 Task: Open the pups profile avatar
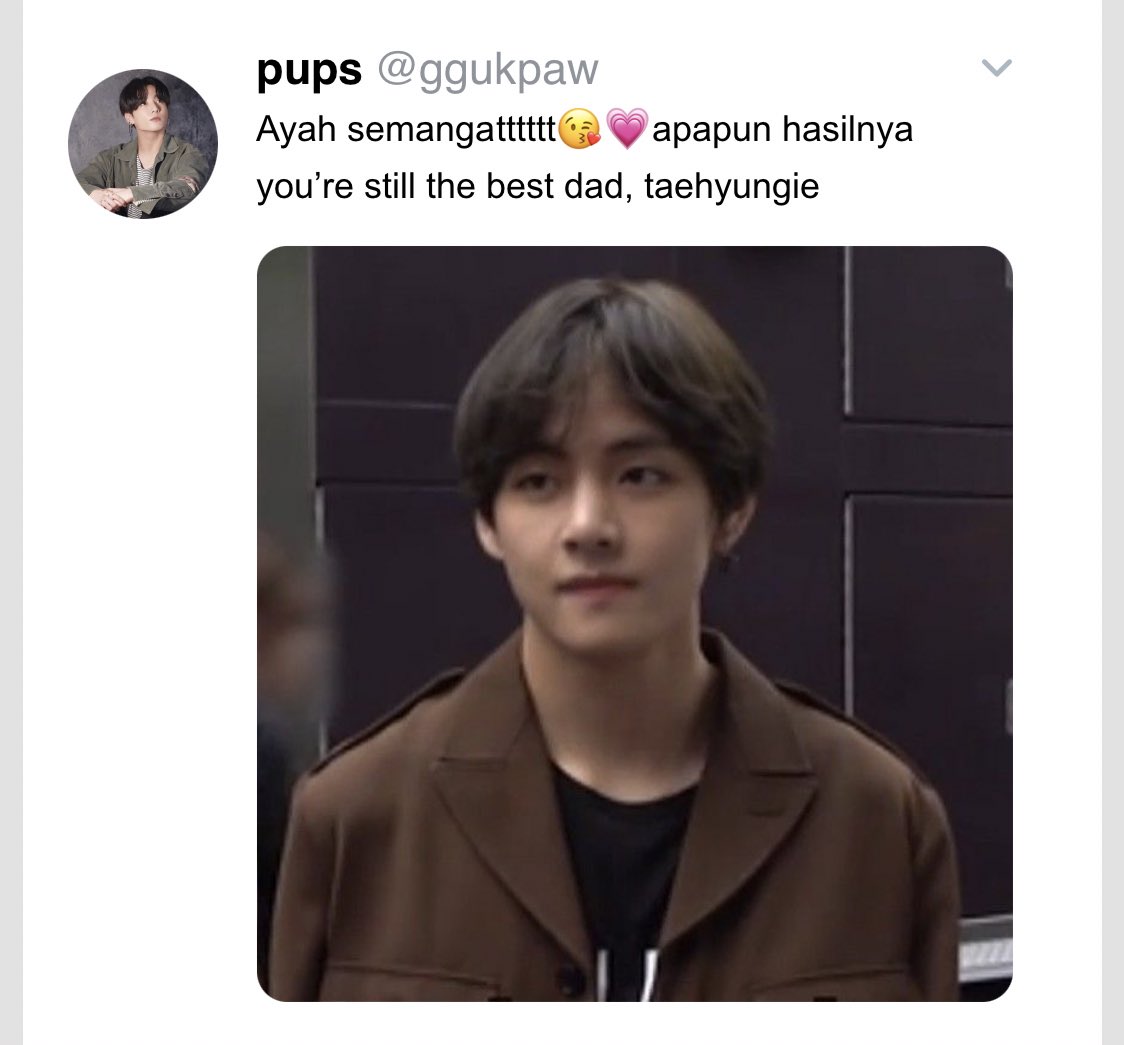point(143,143)
